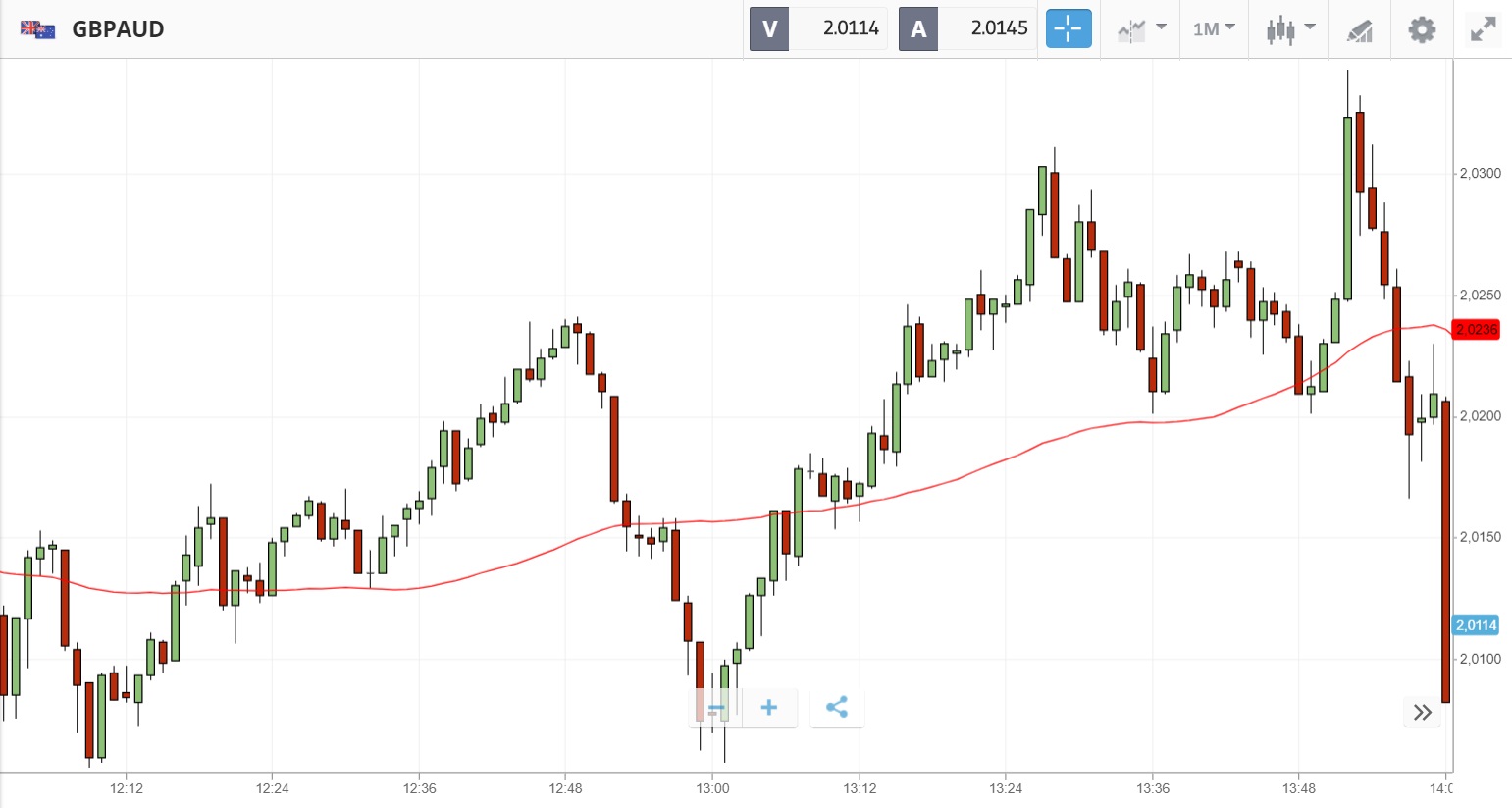Share the chart
The height and width of the screenshot is (808, 1512).
(x=837, y=708)
